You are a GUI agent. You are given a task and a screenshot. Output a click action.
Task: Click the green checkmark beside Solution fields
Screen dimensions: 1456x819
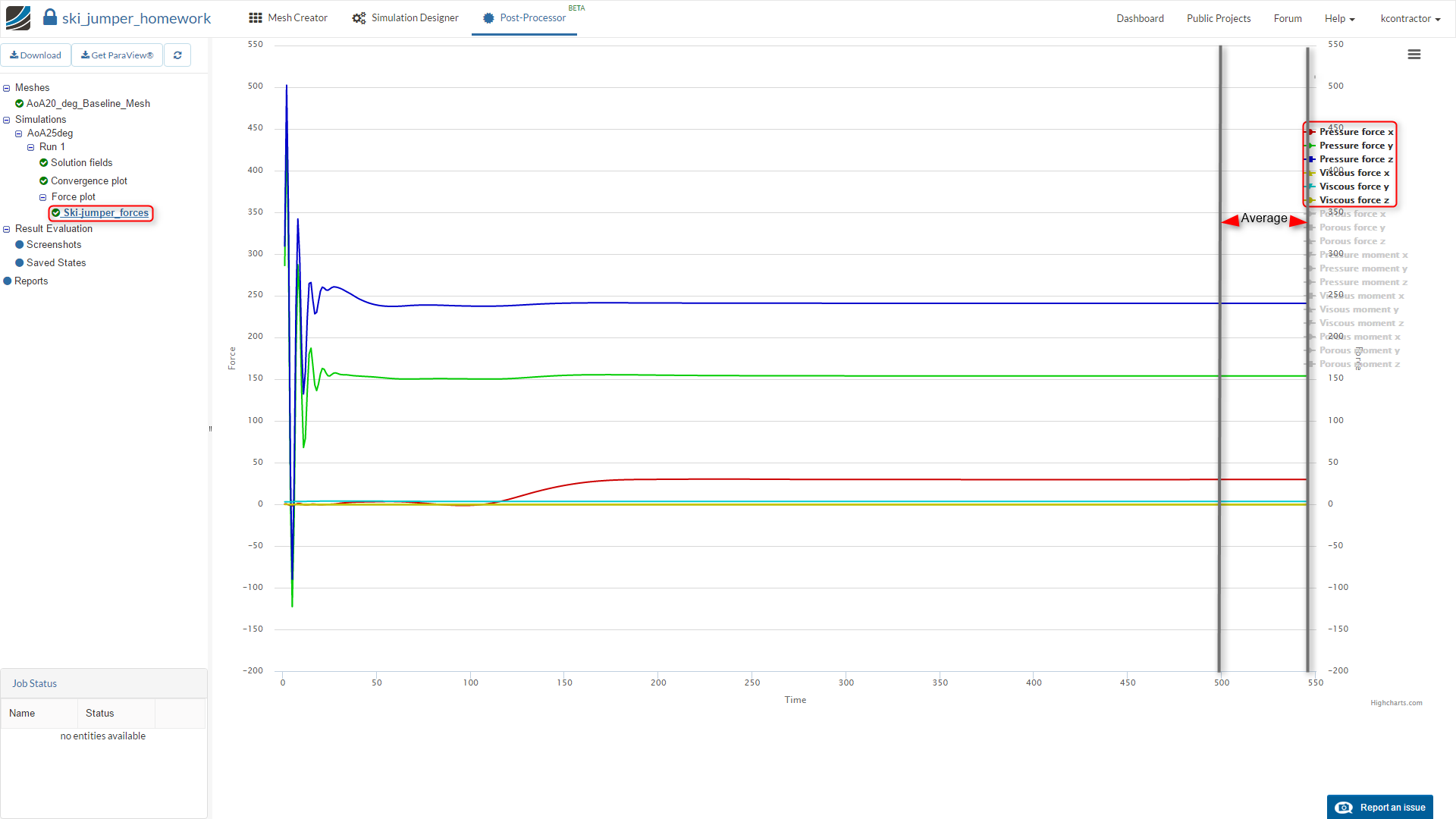(44, 163)
